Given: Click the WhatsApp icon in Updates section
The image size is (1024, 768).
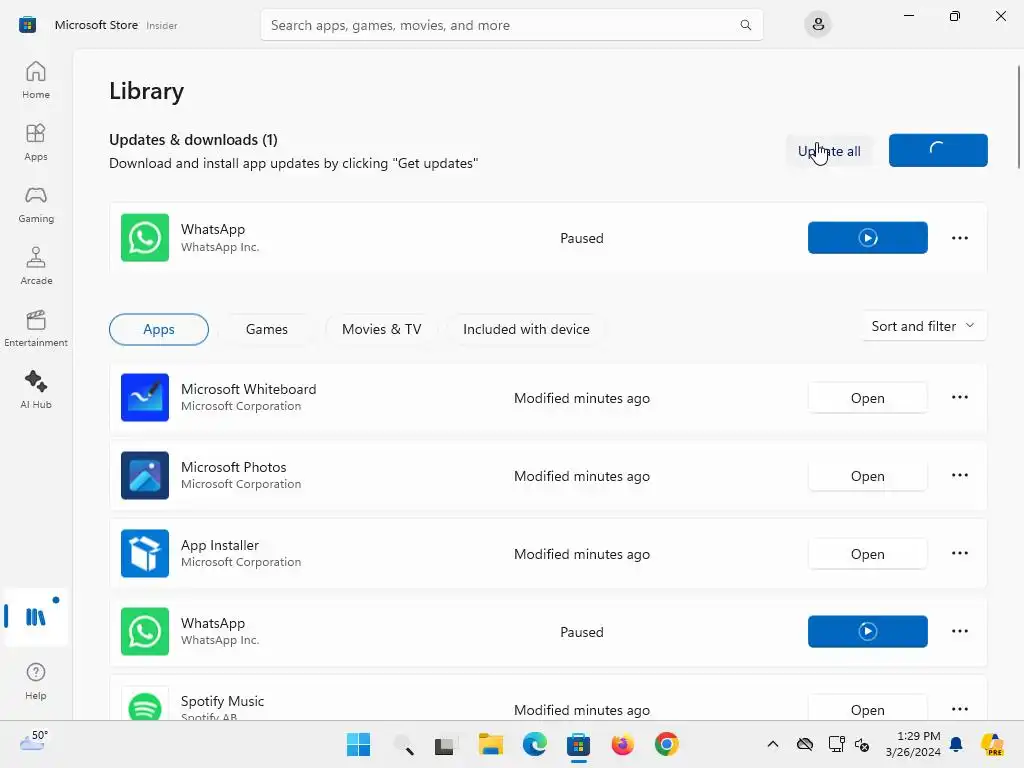Looking at the screenshot, I should [145, 238].
